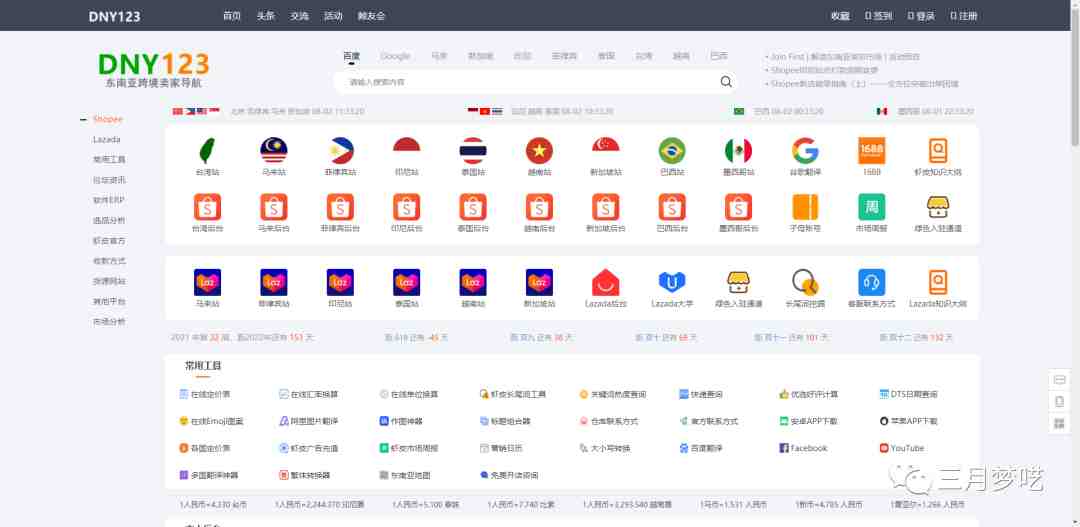Open the Vietnam flag site icon

(x=539, y=150)
